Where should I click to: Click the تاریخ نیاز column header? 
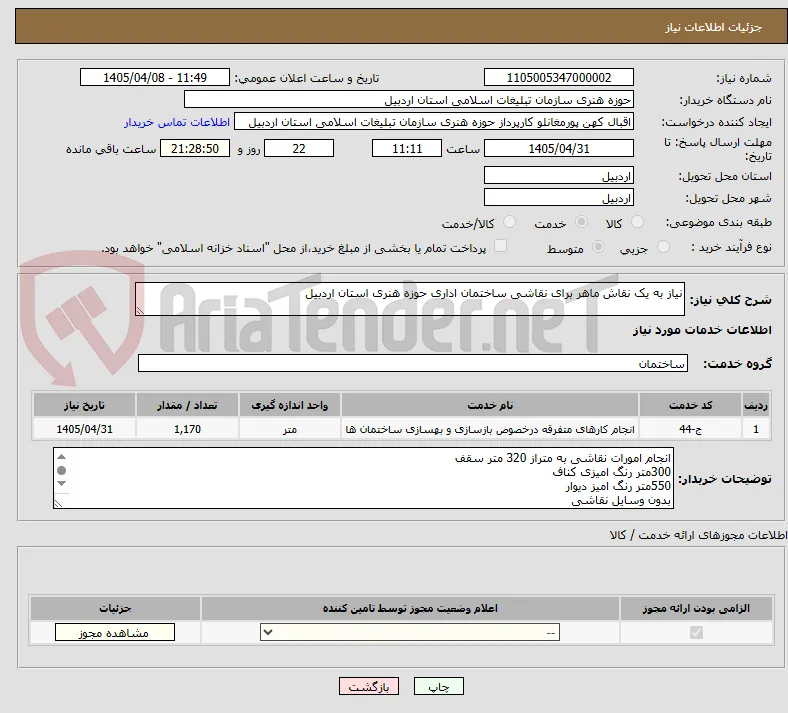tap(84, 405)
